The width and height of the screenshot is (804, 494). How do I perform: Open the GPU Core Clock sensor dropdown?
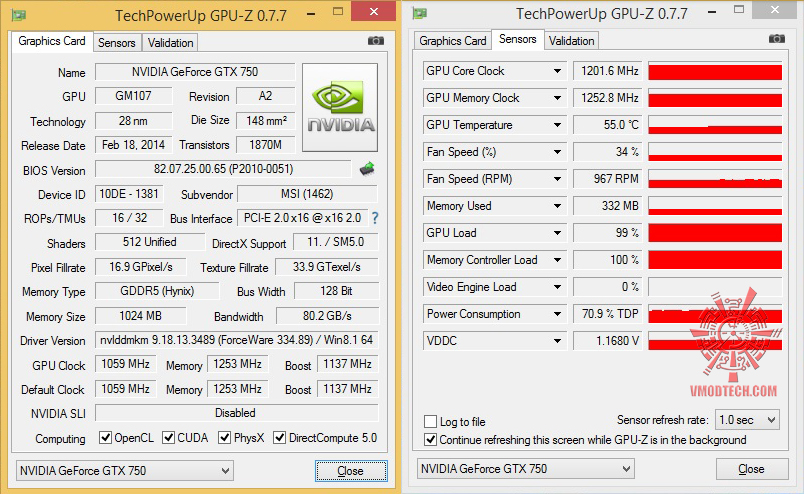click(x=558, y=71)
